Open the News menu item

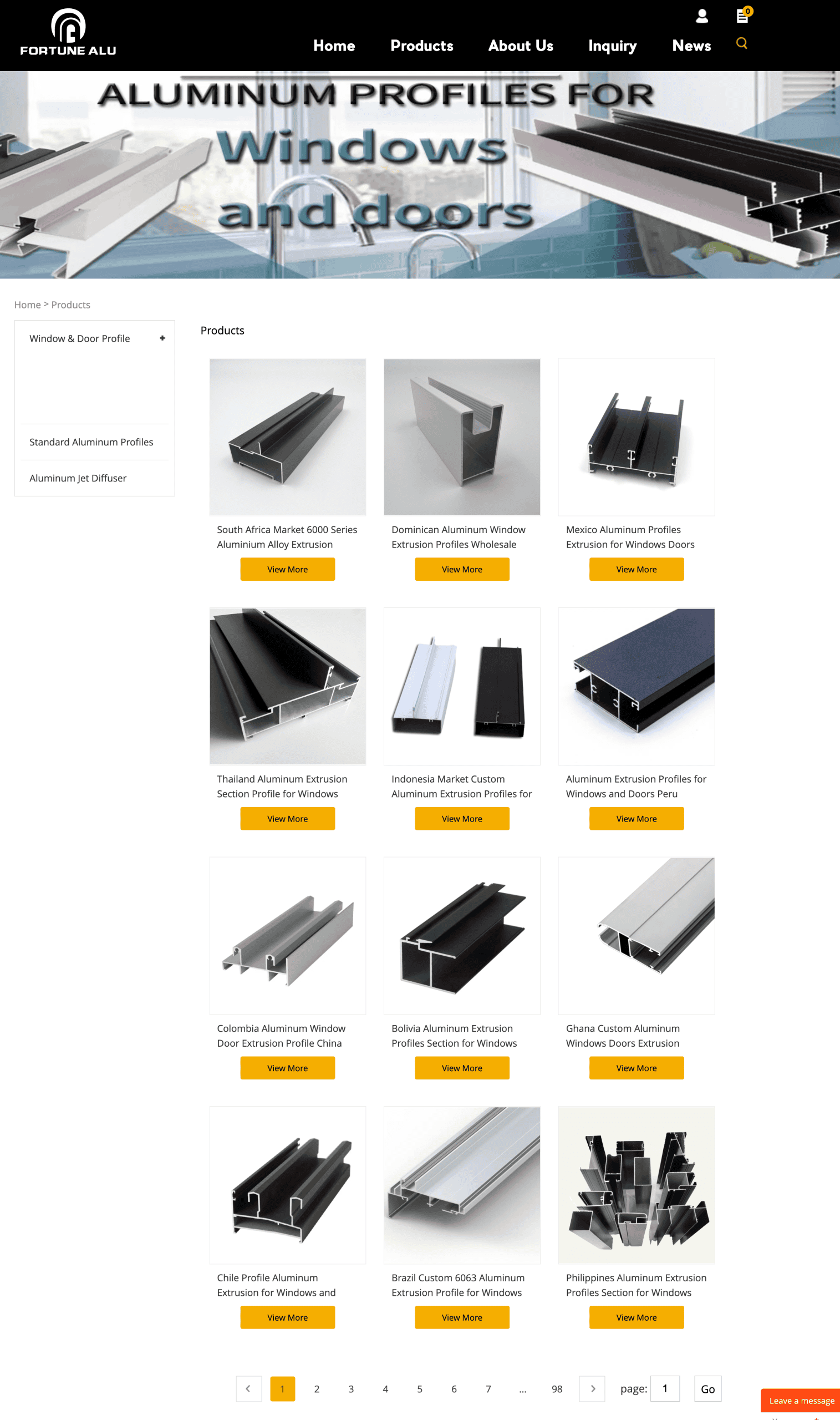pos(691,46)
